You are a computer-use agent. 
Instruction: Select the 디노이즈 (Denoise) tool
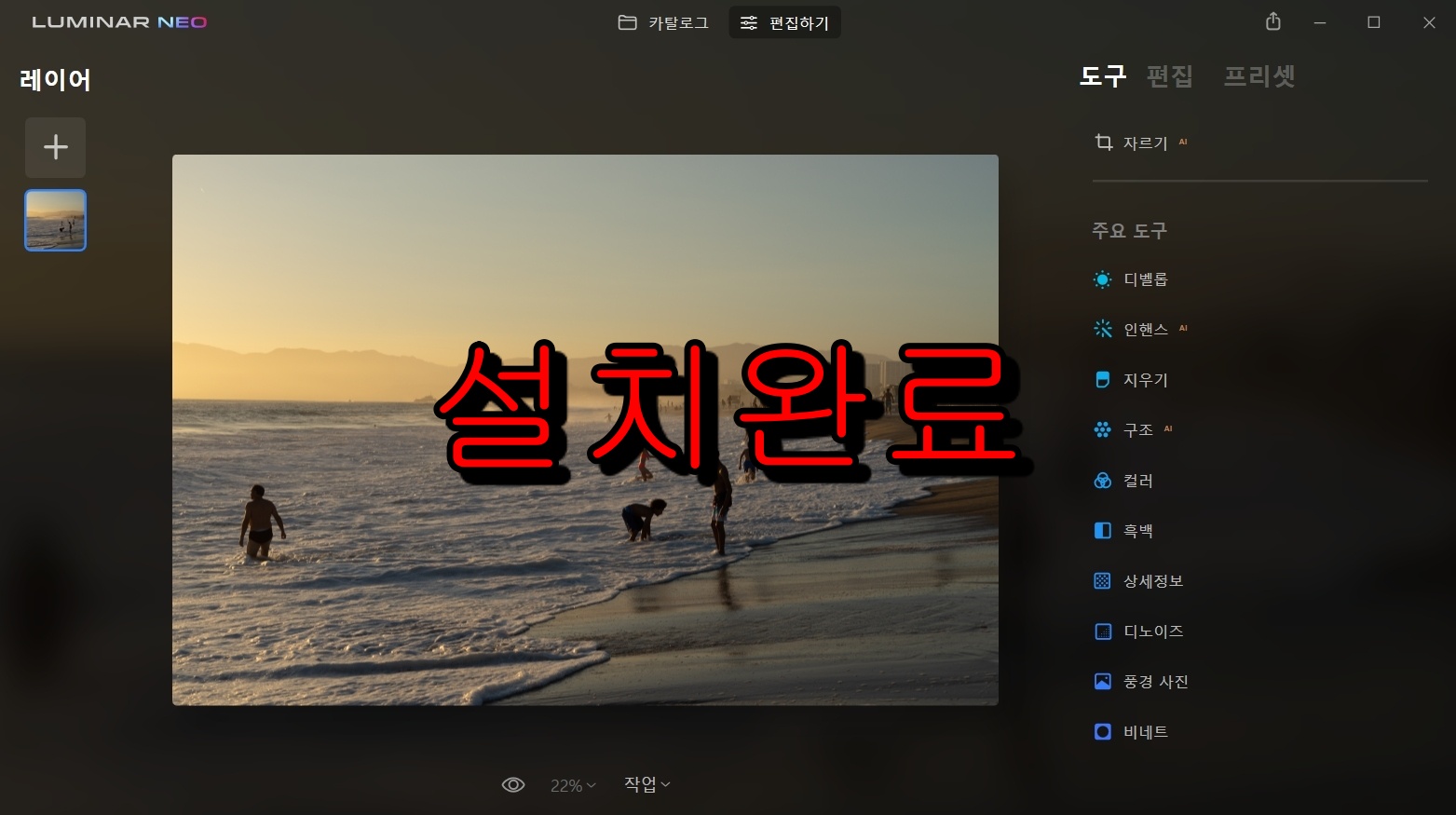(1154, 631)
